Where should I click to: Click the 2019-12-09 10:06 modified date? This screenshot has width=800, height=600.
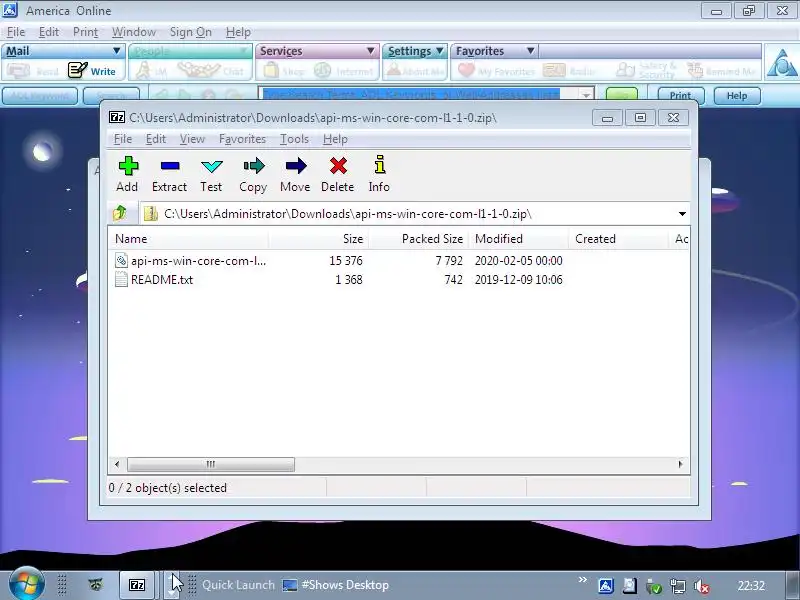coord(518,280)
